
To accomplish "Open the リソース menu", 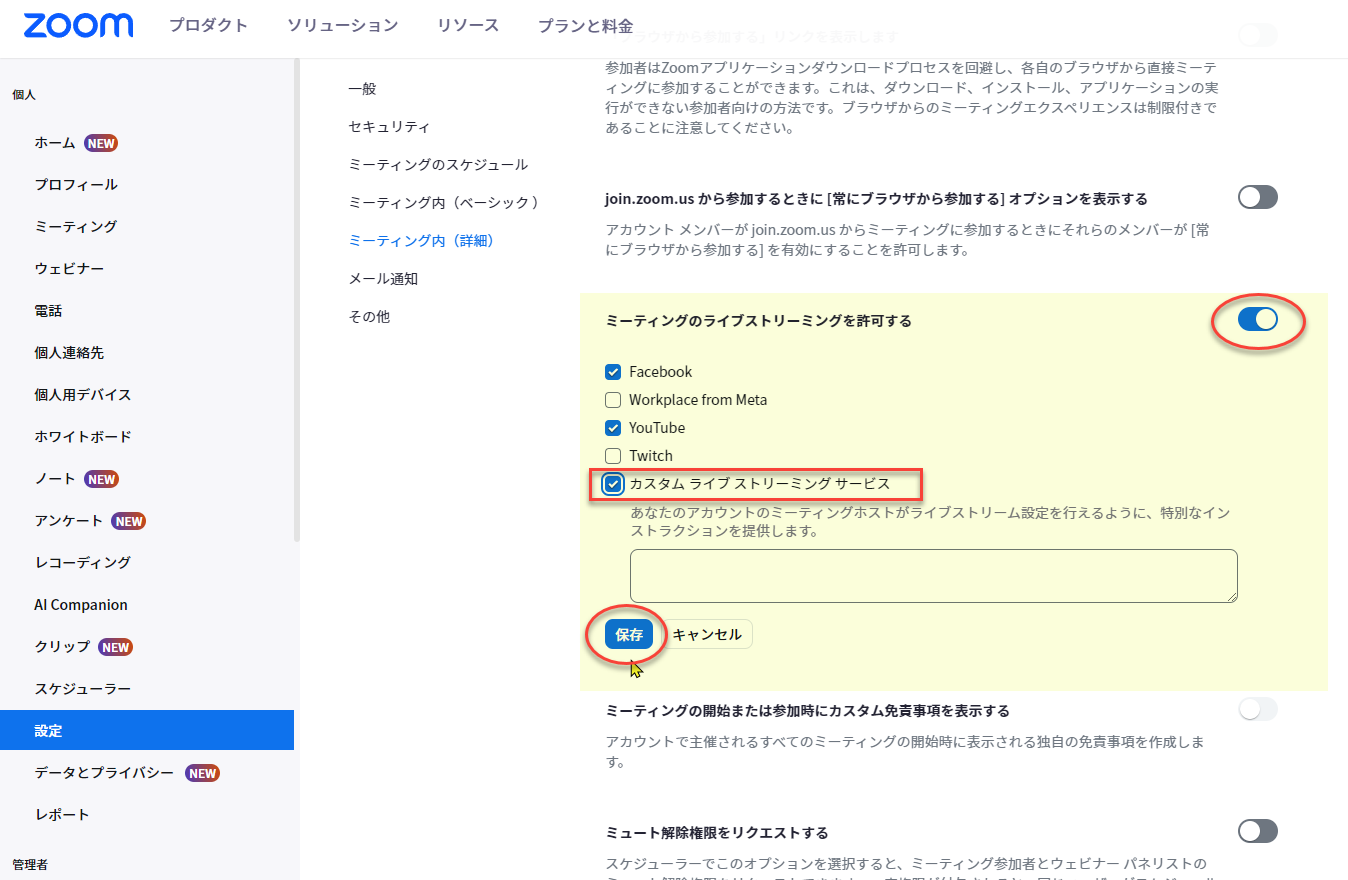I will point(468,26).
